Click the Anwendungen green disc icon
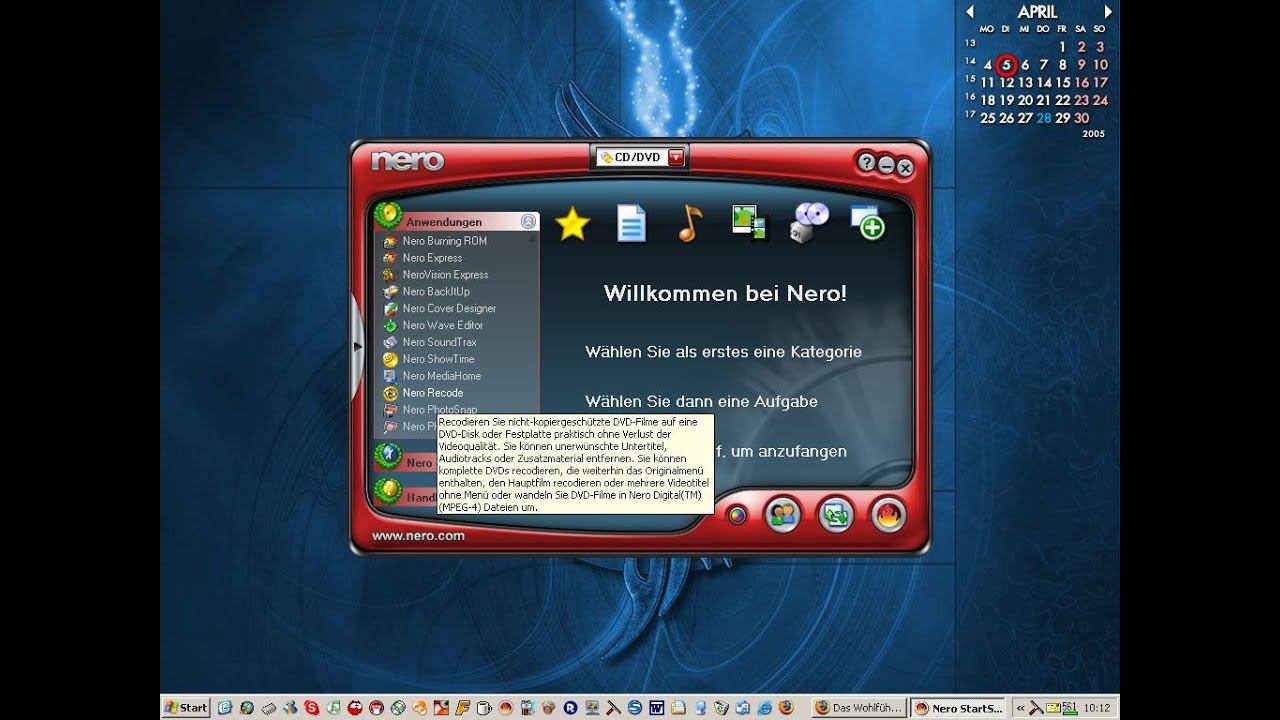The height and width of the screenshot is (720, 1280). point(388,215)
